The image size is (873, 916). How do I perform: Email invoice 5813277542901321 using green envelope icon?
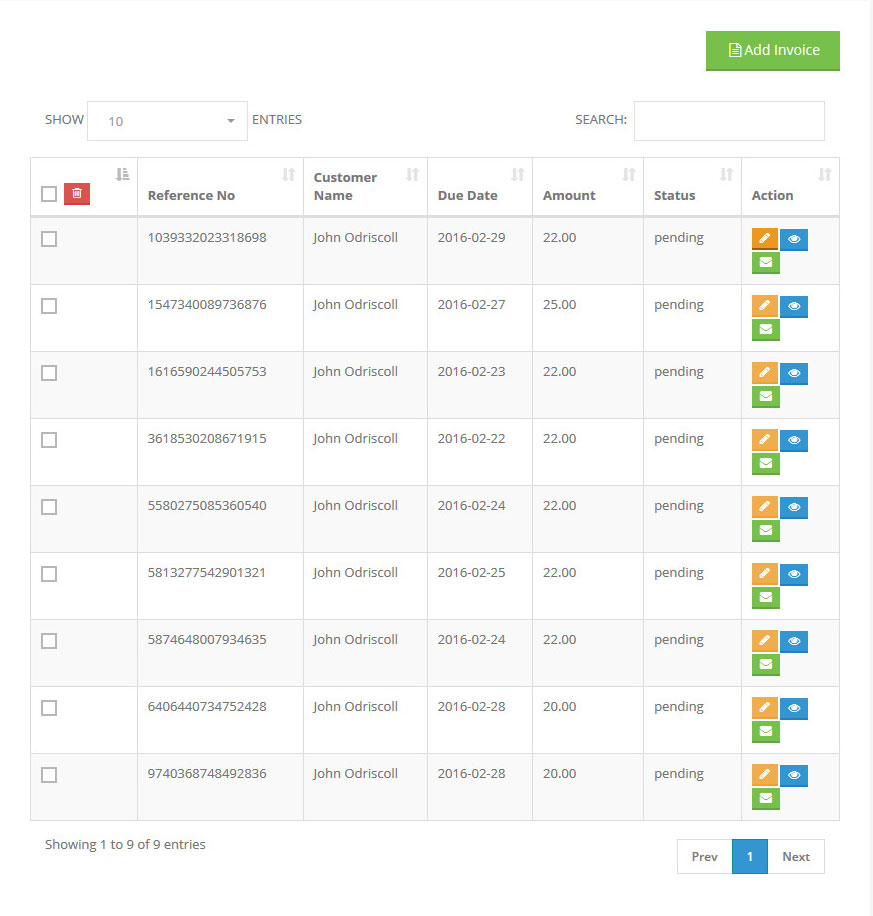point(765,598)
